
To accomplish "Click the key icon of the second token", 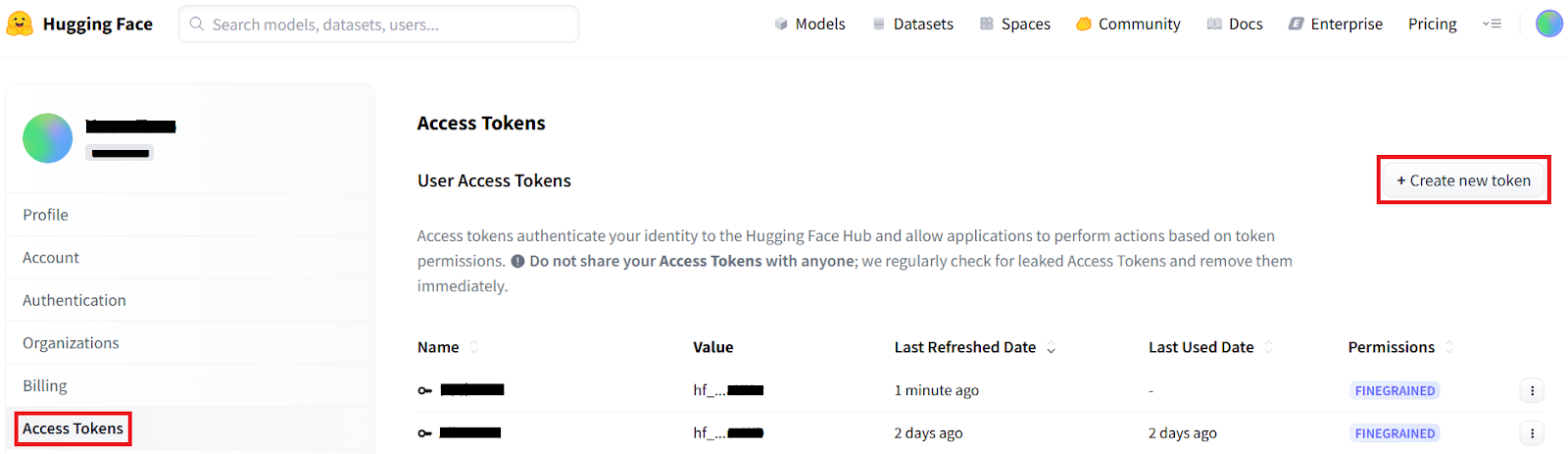I will pyautogui.click(x=424, y=433).
